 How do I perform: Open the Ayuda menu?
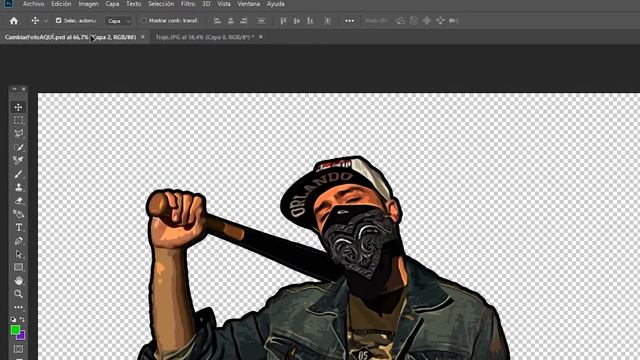[276, 4]
